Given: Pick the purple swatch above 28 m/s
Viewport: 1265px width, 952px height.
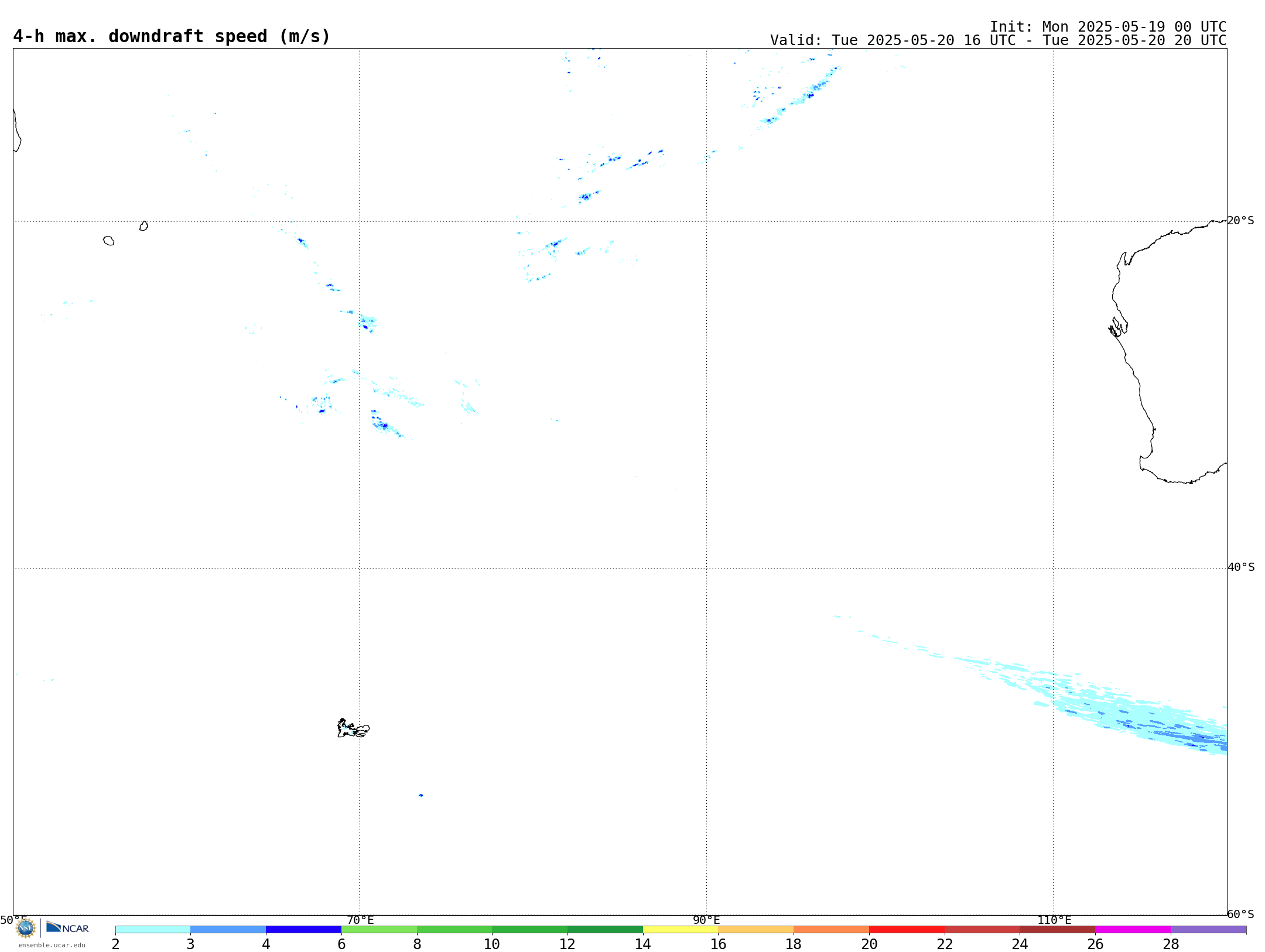Looking at the screenshot, I should pyautogui.click(x=1208, y=930).
